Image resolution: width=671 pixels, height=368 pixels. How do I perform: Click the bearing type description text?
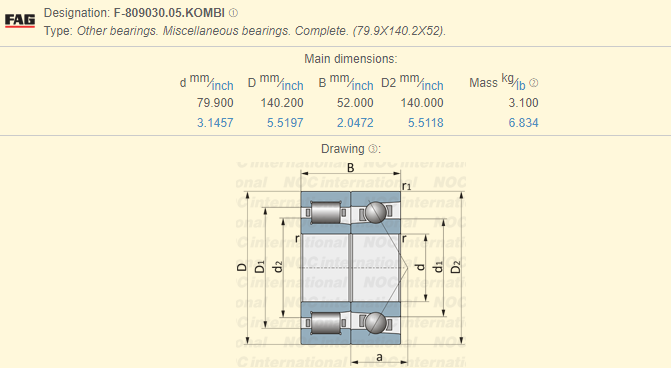click(261, 31)
